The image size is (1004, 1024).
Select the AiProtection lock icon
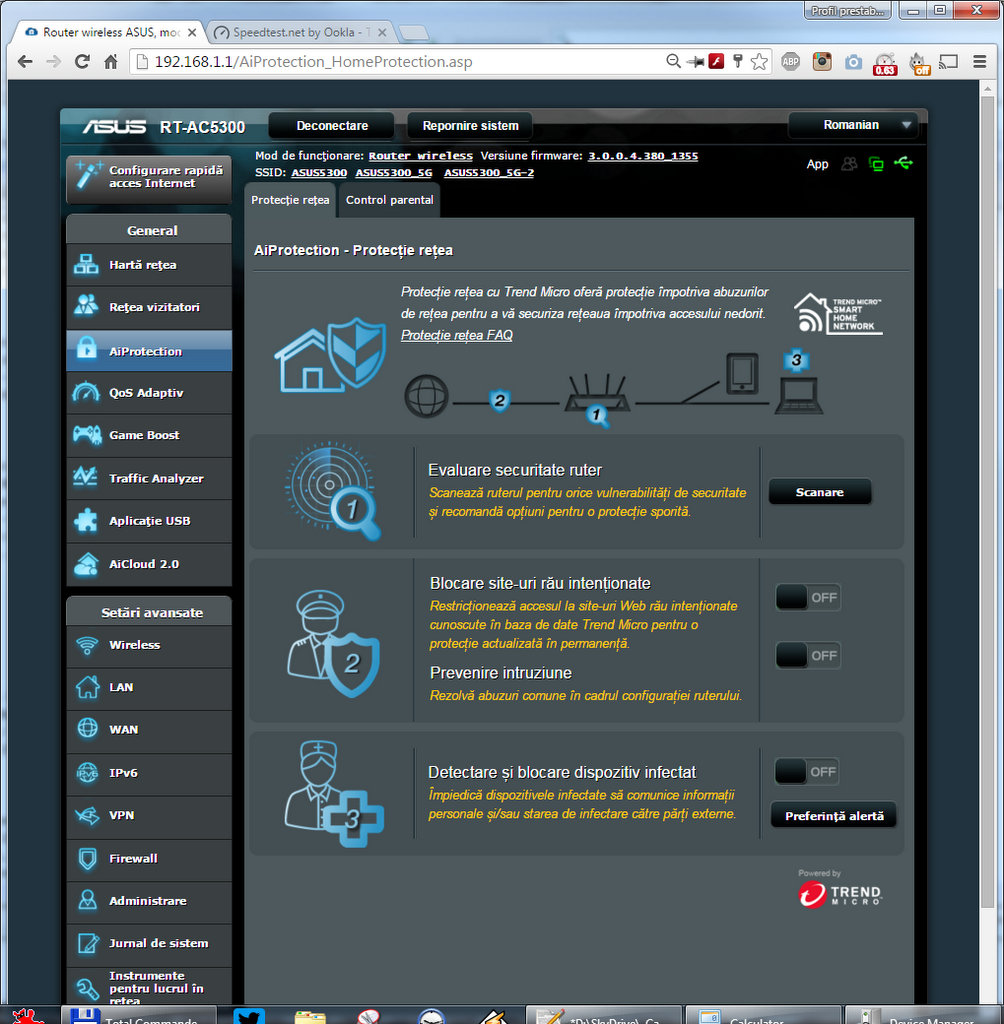pos(86,349)
